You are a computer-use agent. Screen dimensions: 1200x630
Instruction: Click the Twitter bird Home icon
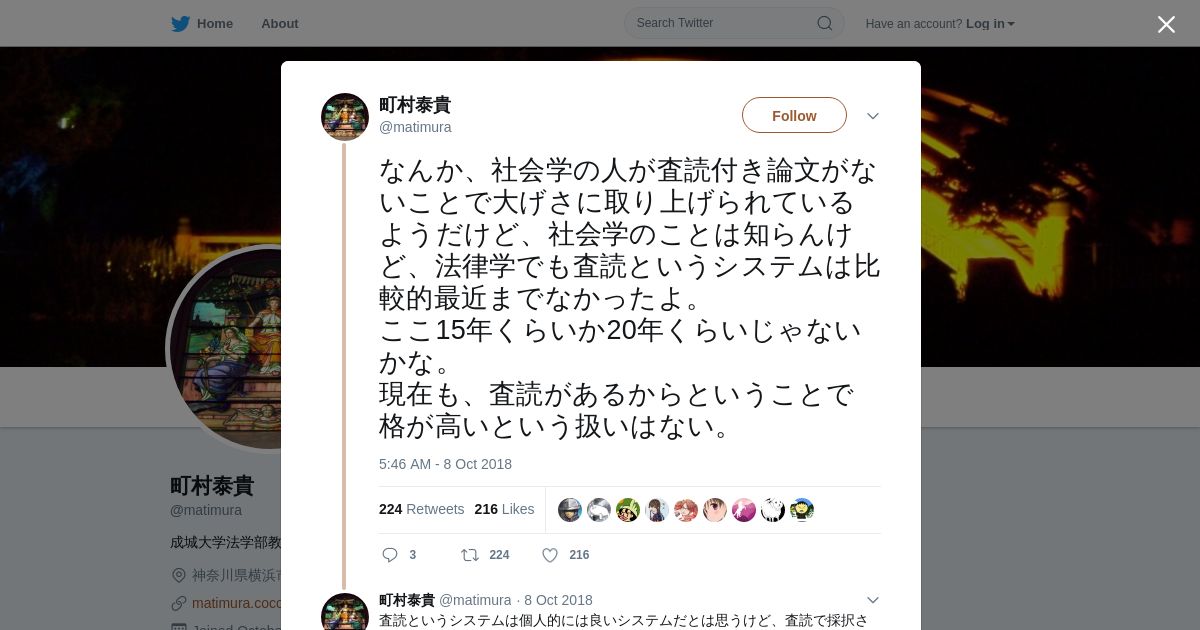(x=180, y=24)
